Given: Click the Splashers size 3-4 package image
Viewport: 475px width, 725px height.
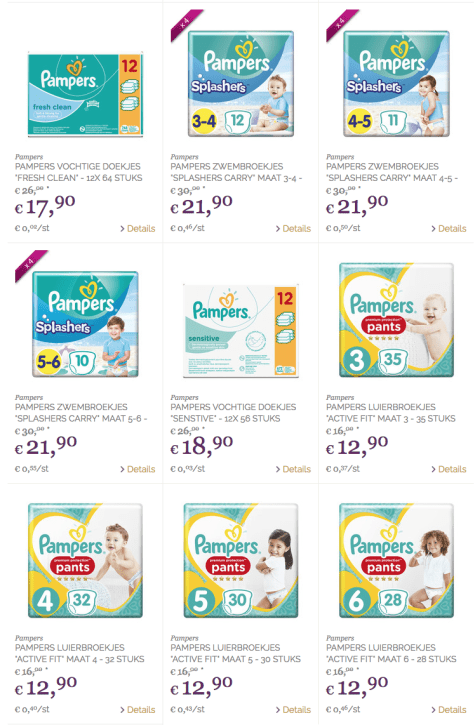Looking at the screenshot, I should click(241, 83).
